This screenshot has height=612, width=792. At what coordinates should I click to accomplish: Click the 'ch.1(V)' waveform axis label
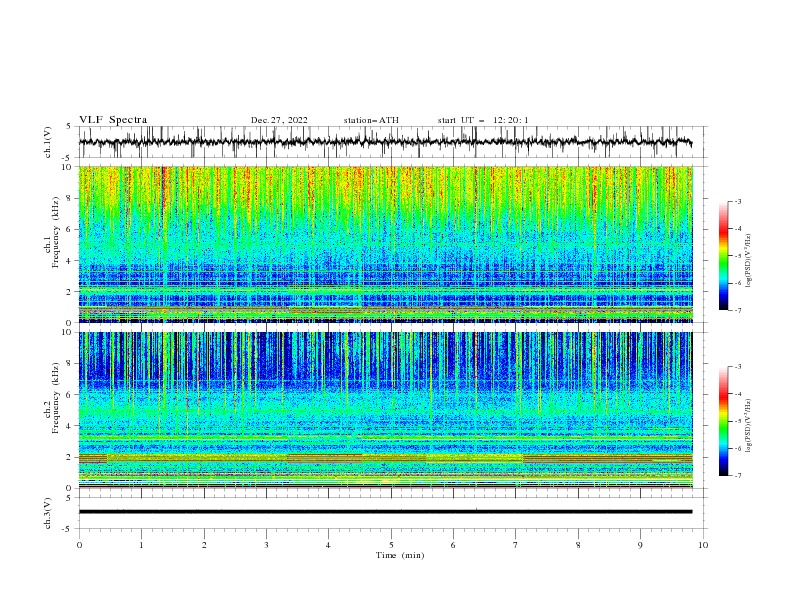(x=48, y=142)
